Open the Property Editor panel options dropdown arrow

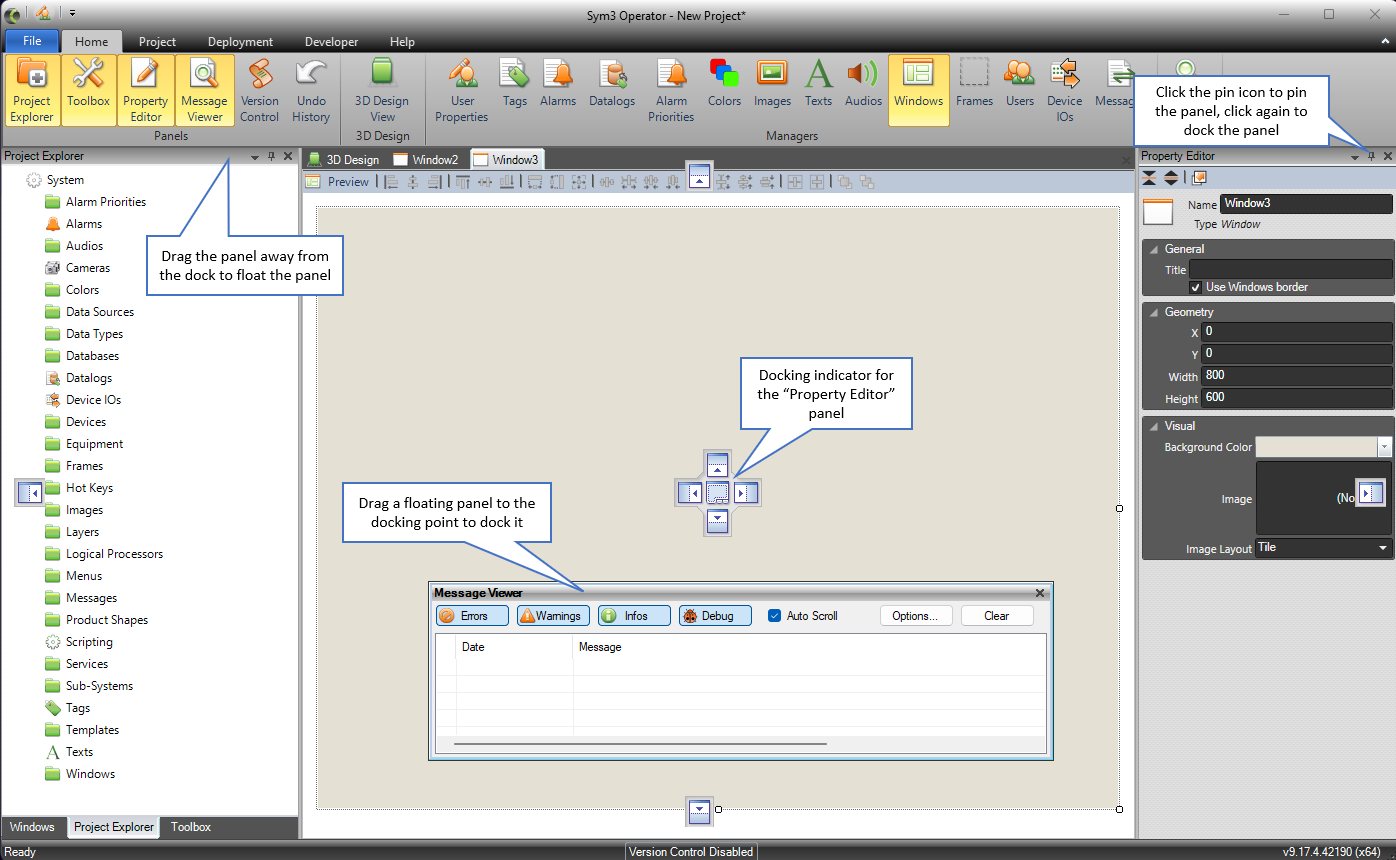tap(1355, 157)
